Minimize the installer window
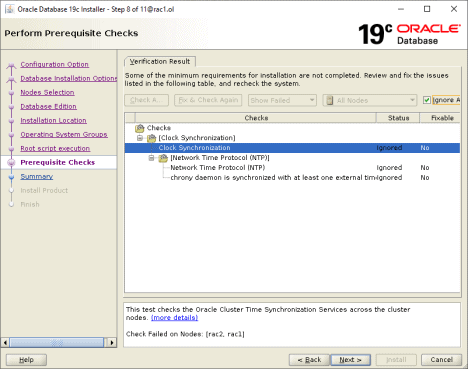Viewport: 468px width, 369px height. point(401,9)
